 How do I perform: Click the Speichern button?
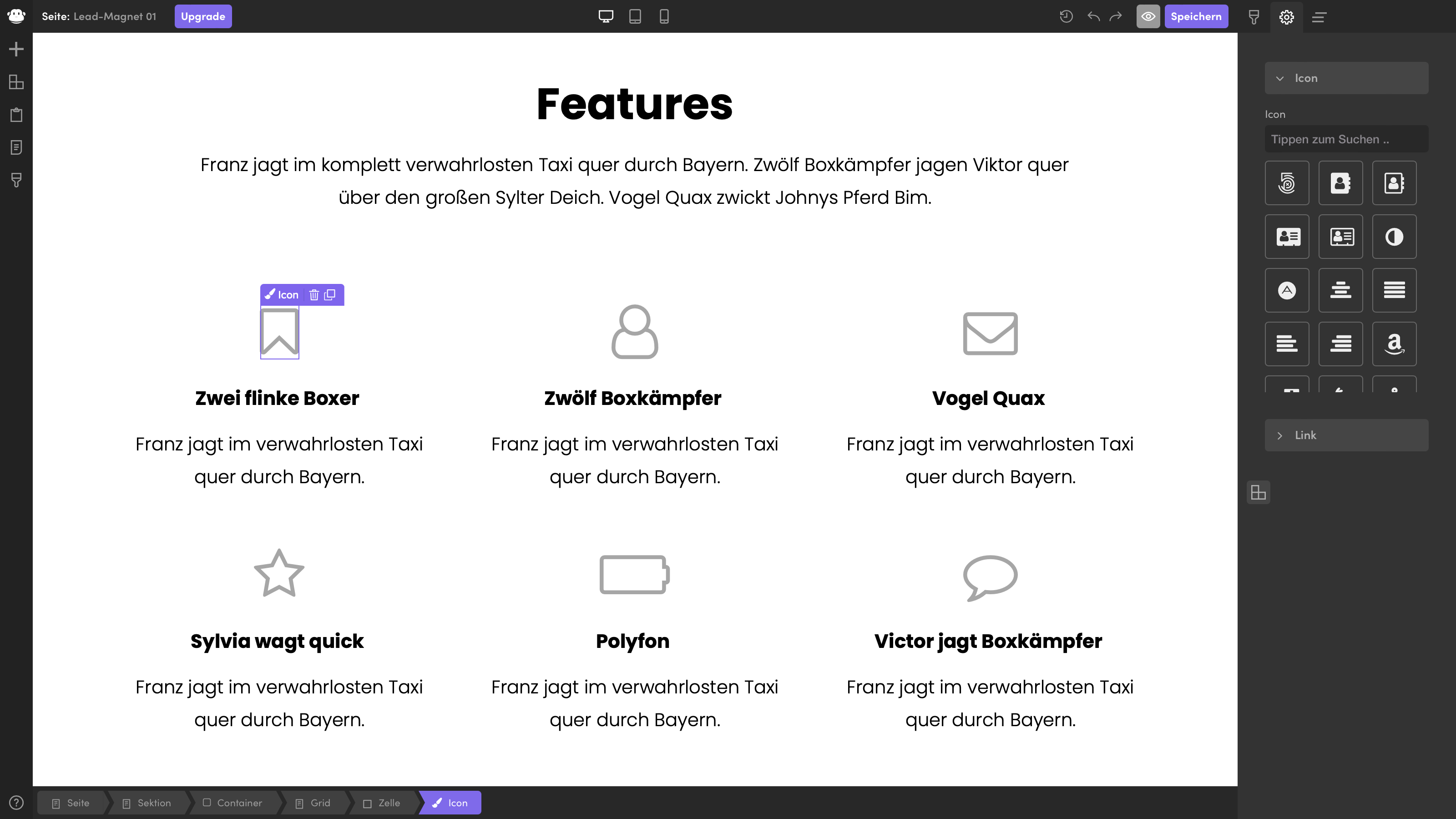1196,16
